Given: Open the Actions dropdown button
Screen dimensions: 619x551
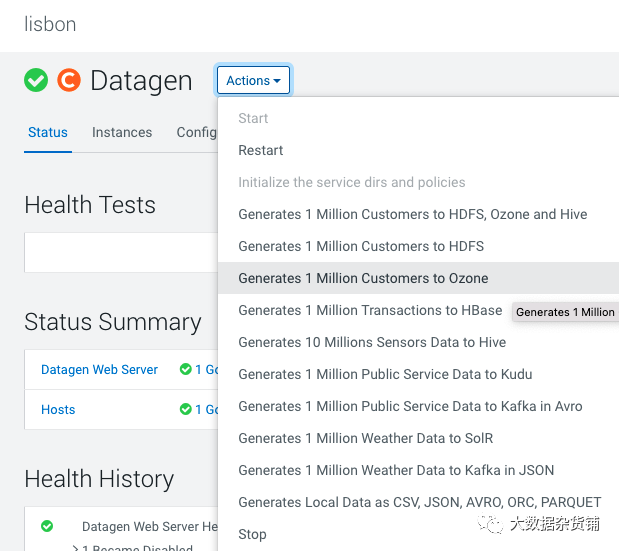Looking at the screenshot, I should click(x=253, y=81).
